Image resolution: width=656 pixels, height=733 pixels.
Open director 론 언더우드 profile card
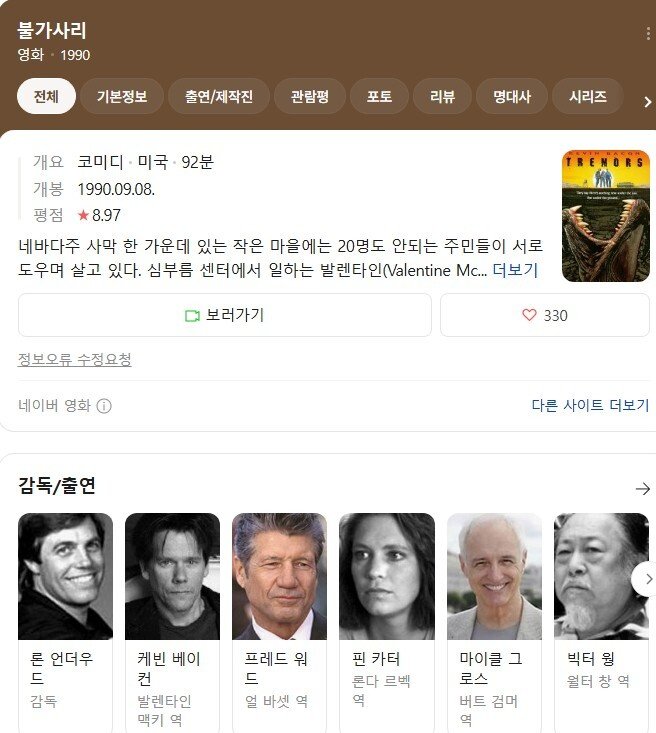(x=65, y=623)
